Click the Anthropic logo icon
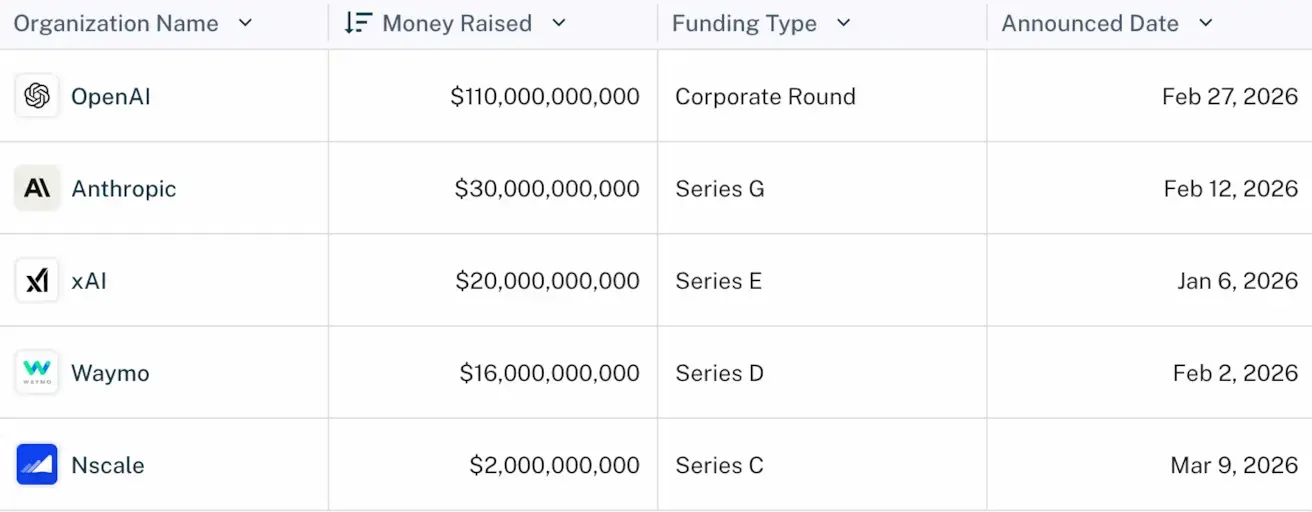This screenshot has height=512, width=1312. pos(37,188)
